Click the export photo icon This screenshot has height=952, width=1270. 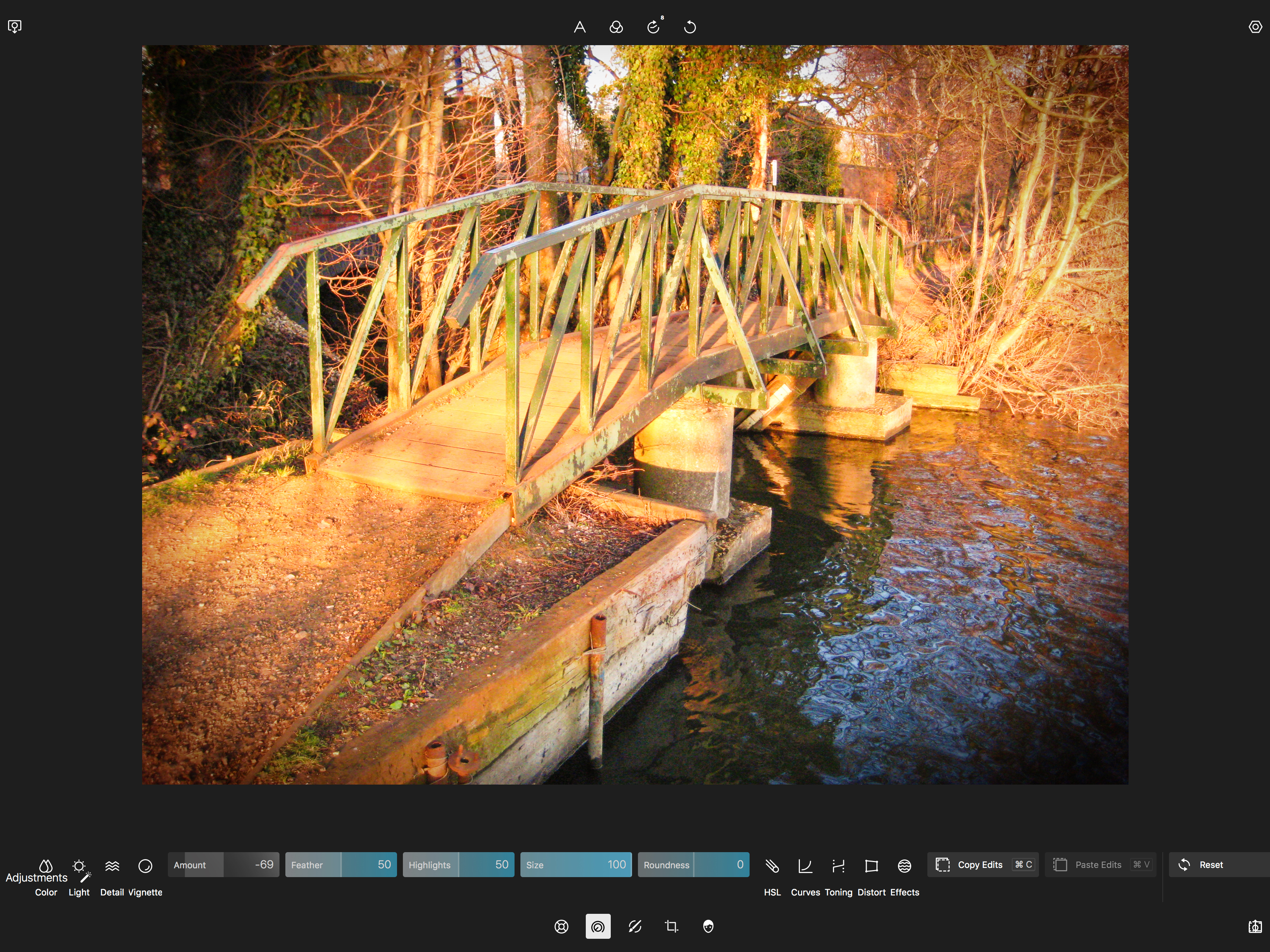pos(1255,926)
